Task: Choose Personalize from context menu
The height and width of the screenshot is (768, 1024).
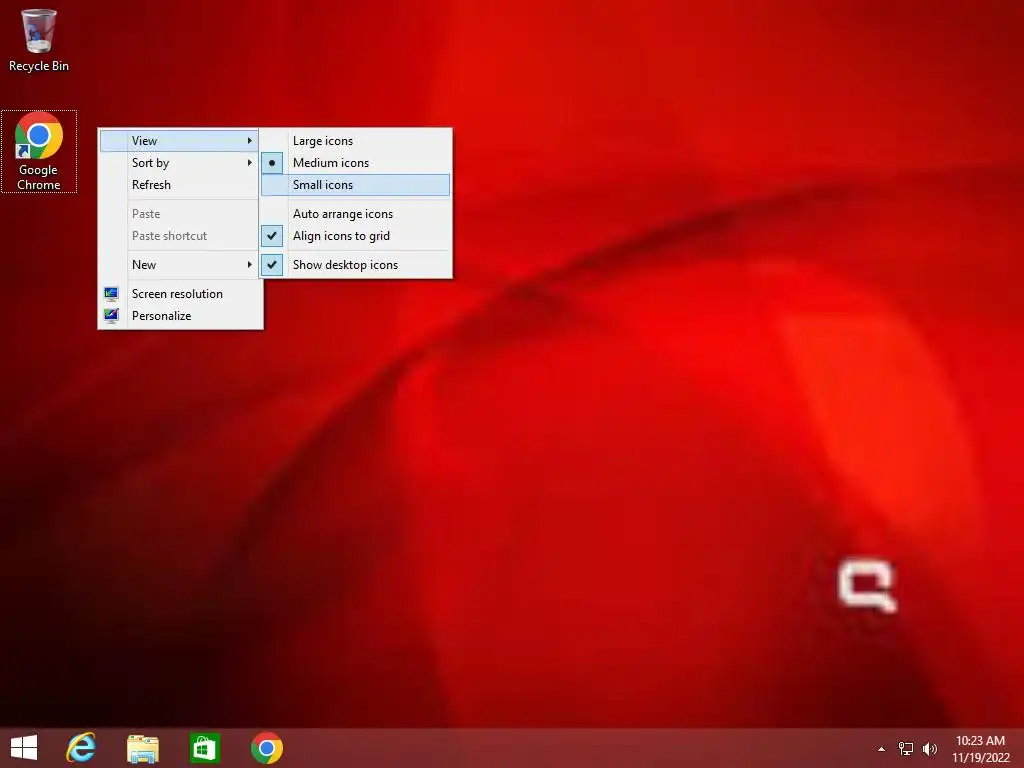Action: (180, 315)
